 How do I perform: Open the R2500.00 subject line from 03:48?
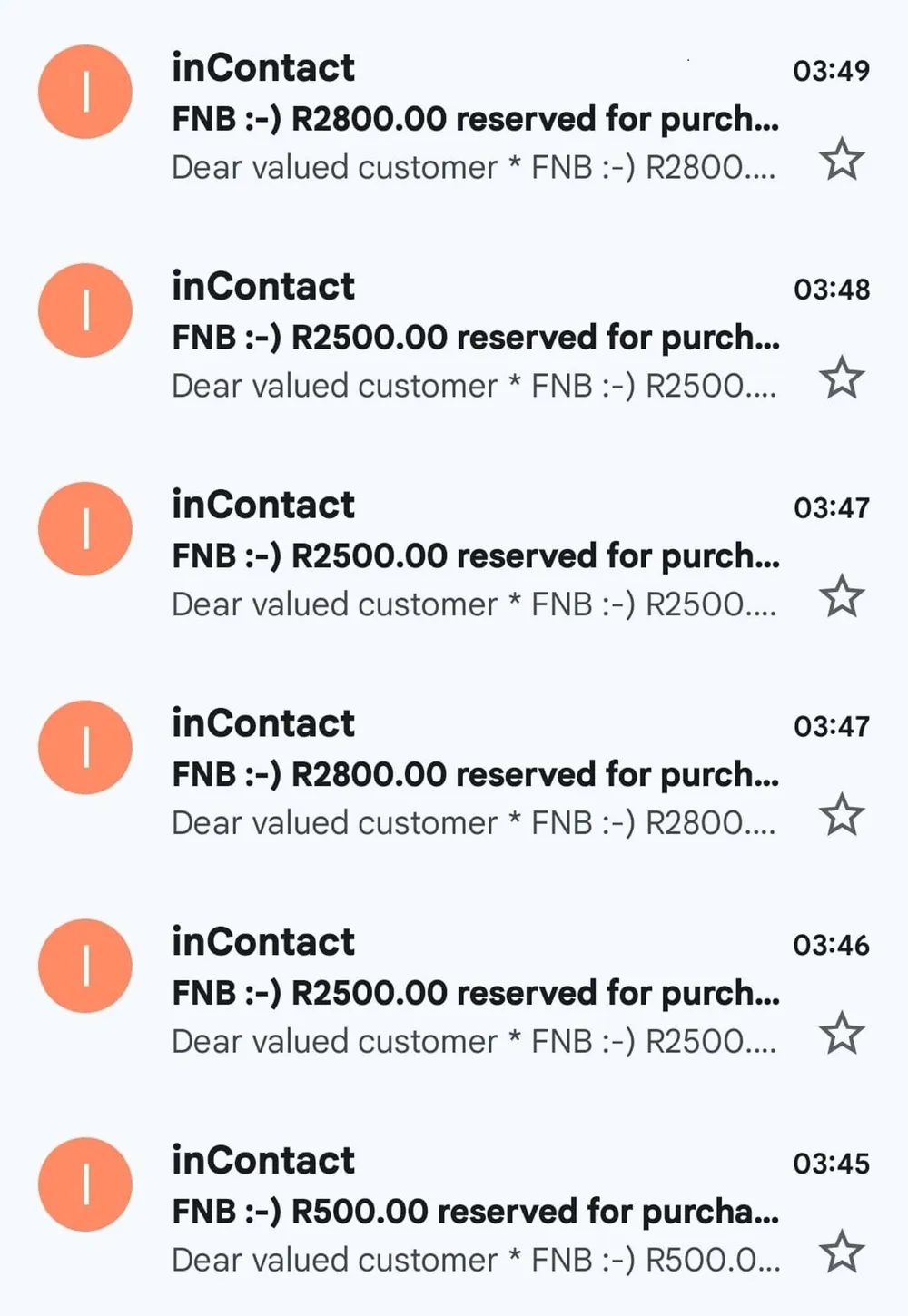click(475, 338)
